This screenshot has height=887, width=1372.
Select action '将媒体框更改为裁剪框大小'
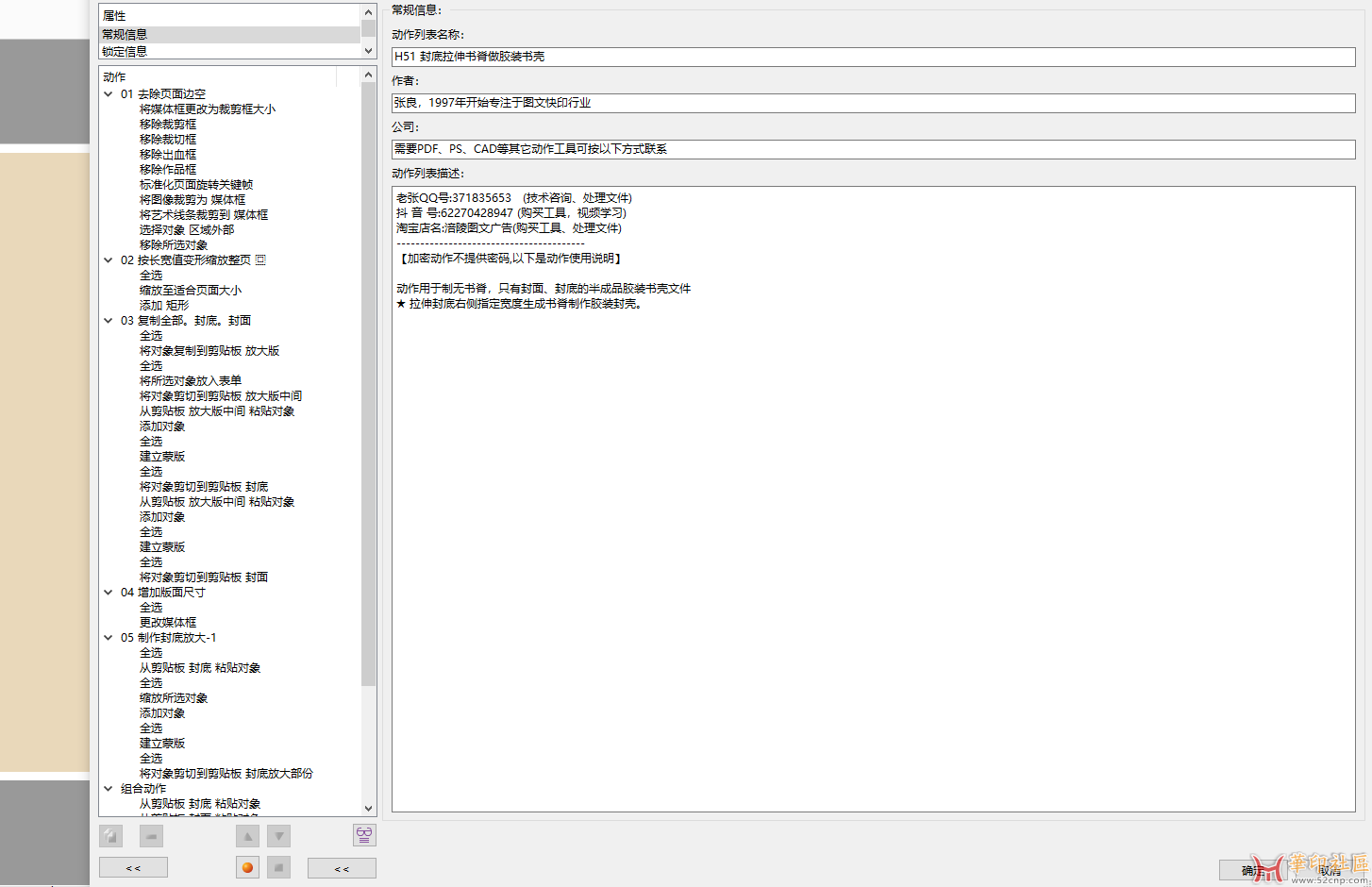(208, 109)
